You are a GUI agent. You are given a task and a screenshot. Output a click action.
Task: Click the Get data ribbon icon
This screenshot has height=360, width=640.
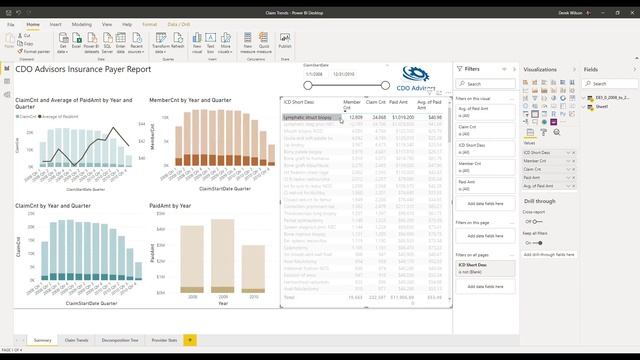pos(63,38)
